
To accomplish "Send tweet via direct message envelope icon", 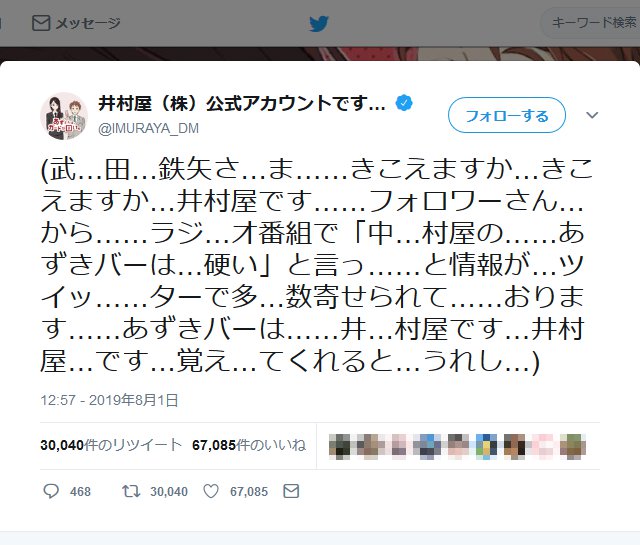I will (291, 491).
